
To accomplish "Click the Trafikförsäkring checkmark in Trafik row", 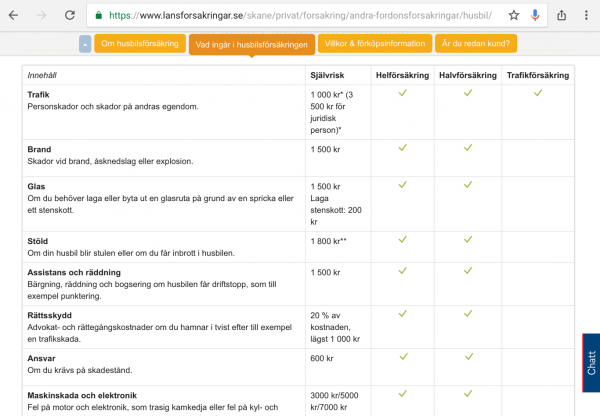I will click(x=537, y=93).
